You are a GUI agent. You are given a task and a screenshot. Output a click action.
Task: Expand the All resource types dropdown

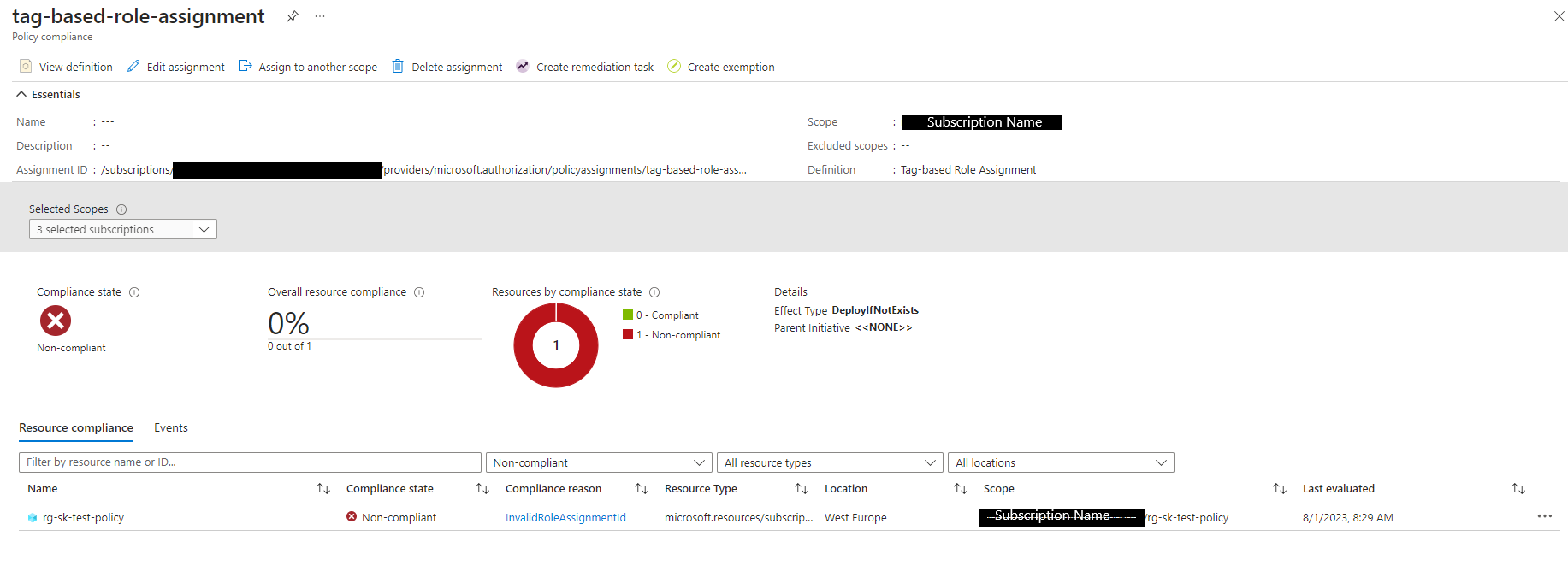pyautogui.click(x=829, y=462)
